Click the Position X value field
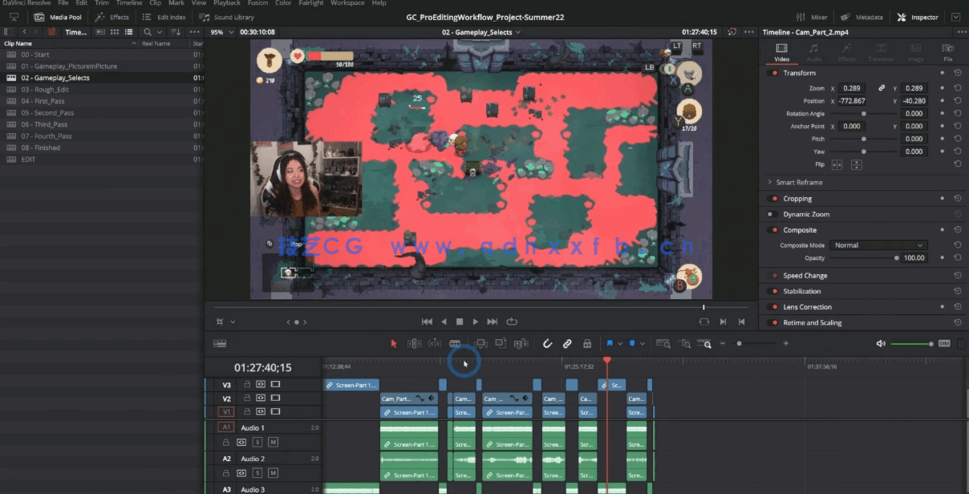This screenshot has height=494, width=969. 852,101
